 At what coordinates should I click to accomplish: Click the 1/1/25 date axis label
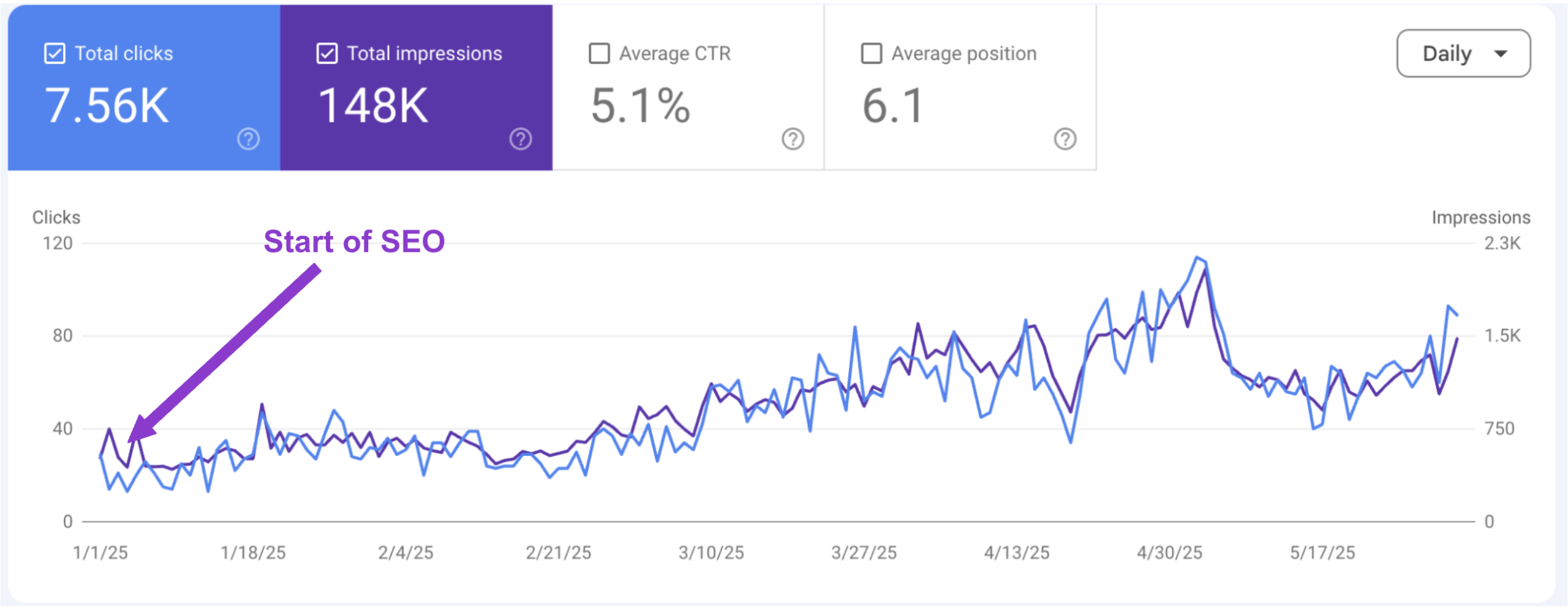(x=100, y=553)
